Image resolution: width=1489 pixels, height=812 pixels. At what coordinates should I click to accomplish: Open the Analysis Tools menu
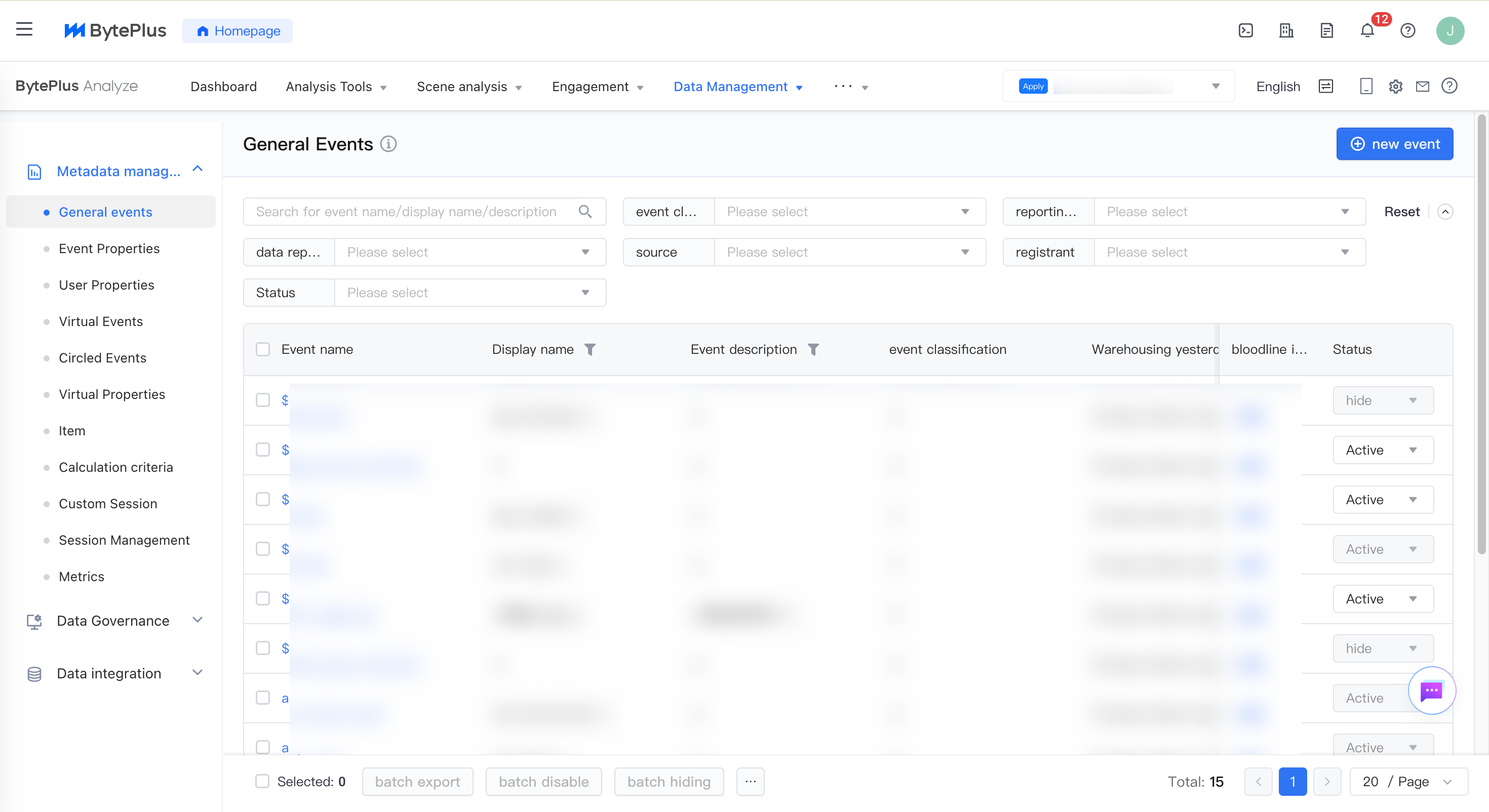pyautogui.click(x=336, y=87)
